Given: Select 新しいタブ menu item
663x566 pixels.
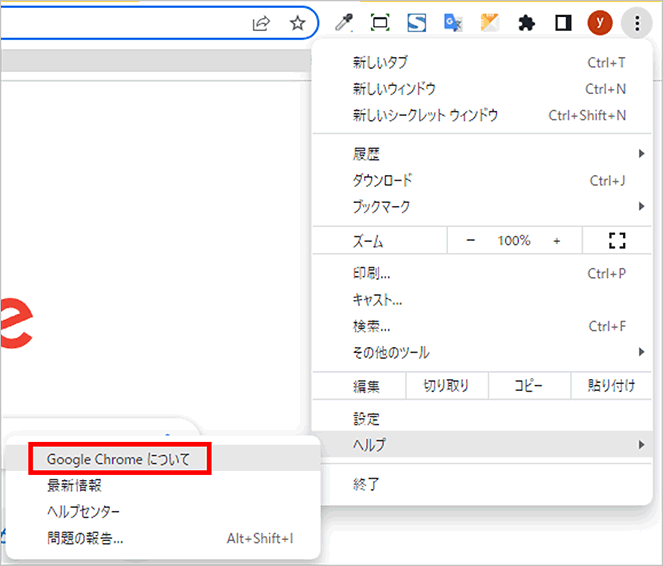Looking at the screenshot, I should [482, 63].
